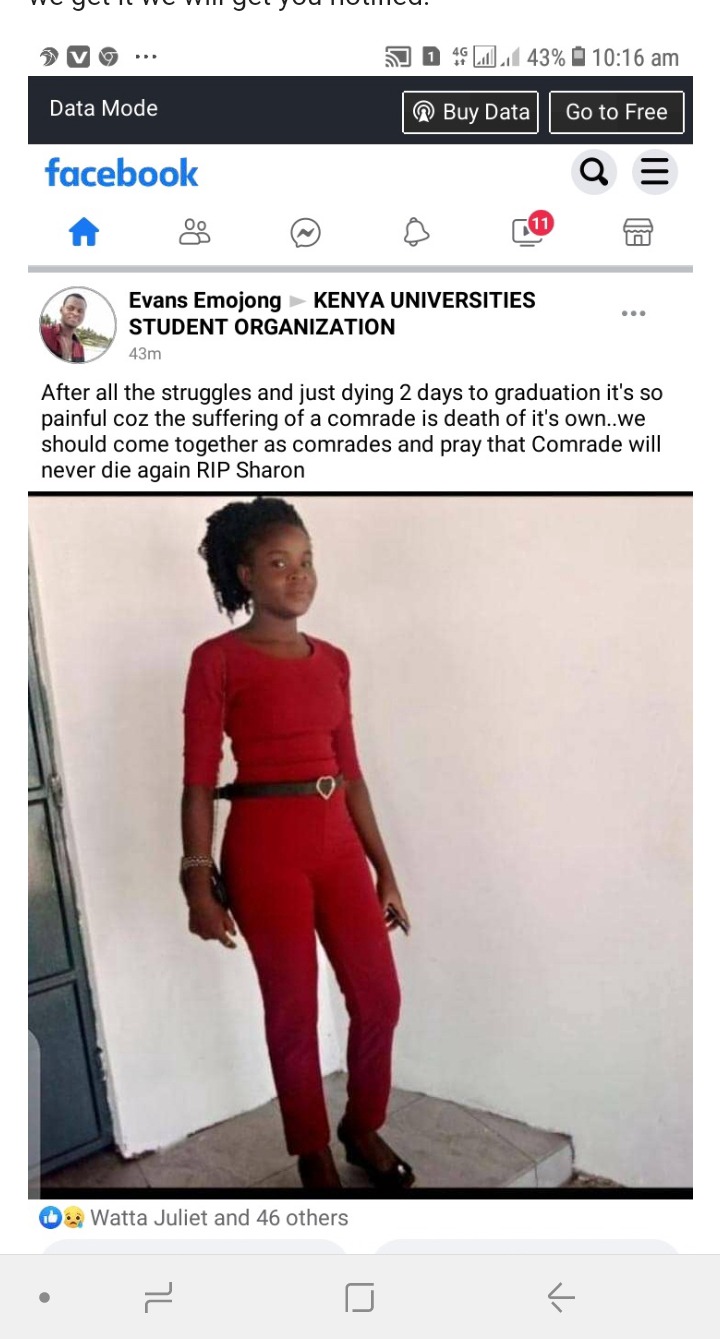Open the notifications bell icon

tap(416, 233)
